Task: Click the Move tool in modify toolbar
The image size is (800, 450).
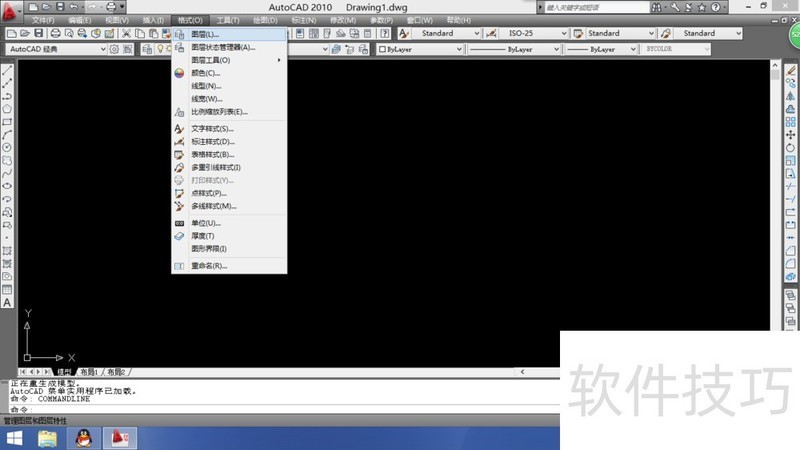Action: (x=790, y=135)
